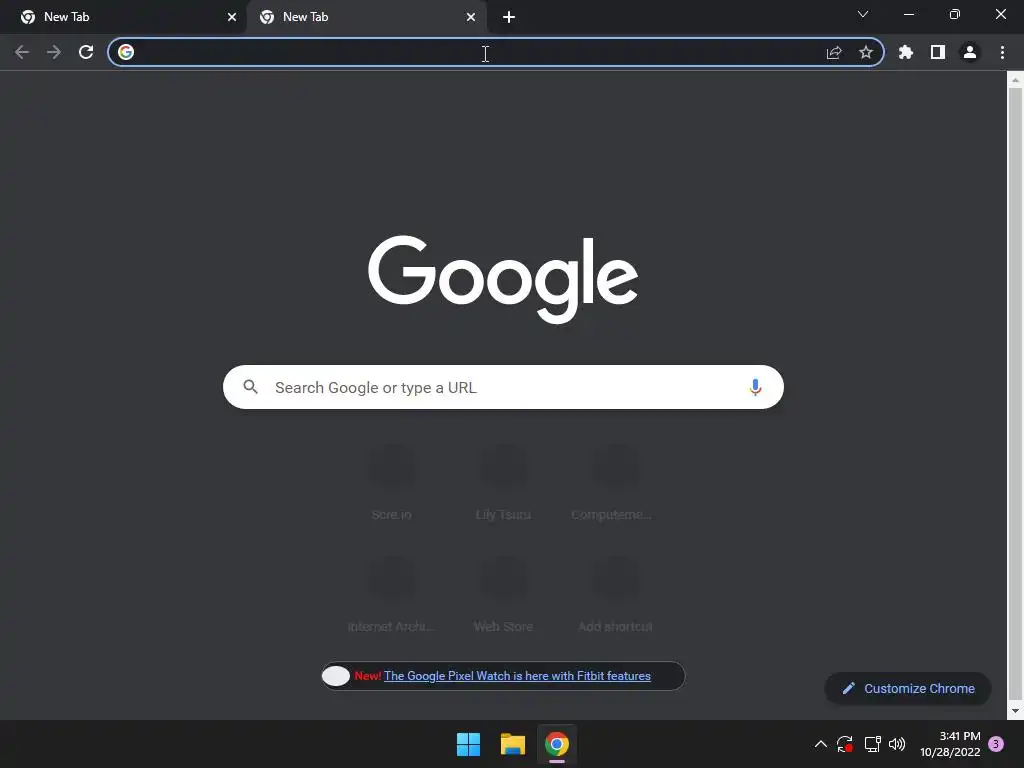Open the network tray icon
Screen dimensions: 1024x768
point(872,744)
